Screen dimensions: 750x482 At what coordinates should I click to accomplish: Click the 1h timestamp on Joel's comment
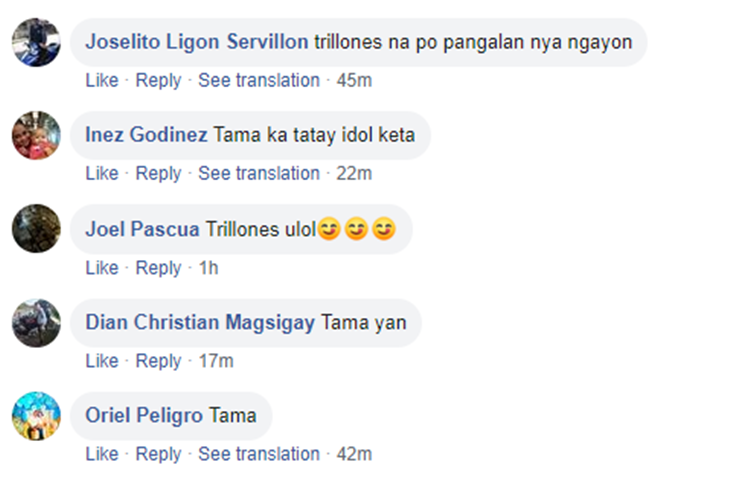tap(208, 268)
